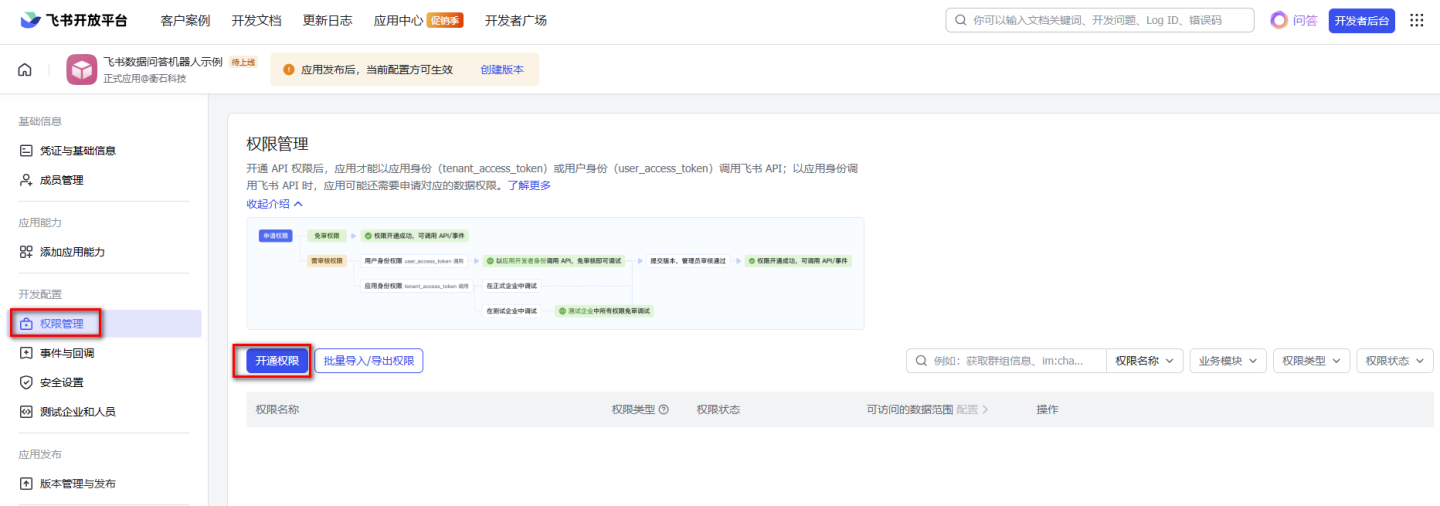Open 应用中心 in top navigation

398,20
